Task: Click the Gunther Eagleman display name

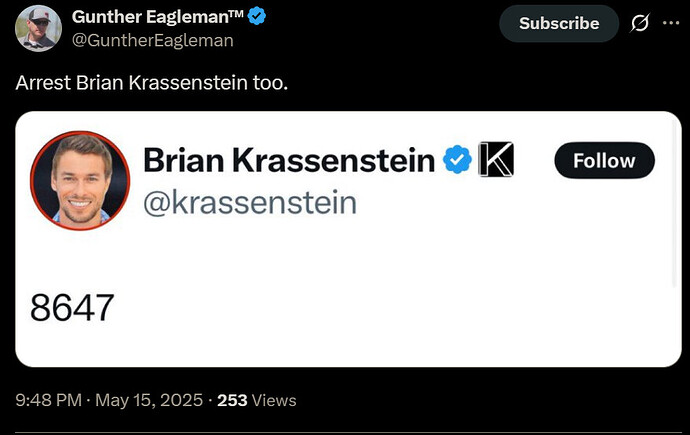Action: [158, 17]
